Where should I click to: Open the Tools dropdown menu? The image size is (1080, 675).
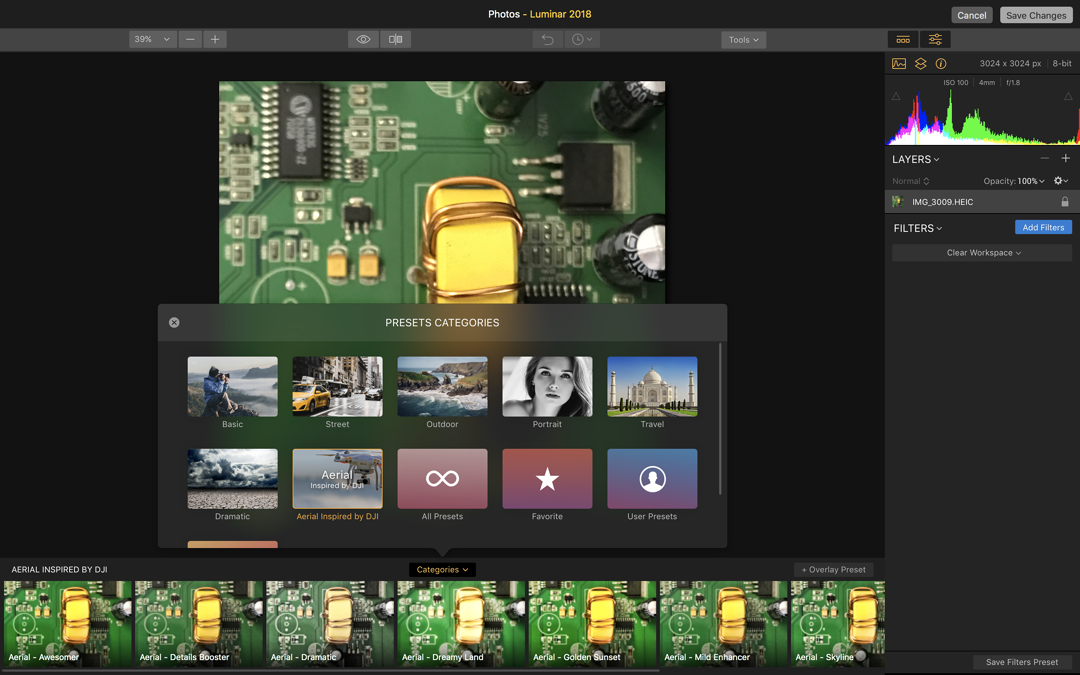[x=744, y=39]
